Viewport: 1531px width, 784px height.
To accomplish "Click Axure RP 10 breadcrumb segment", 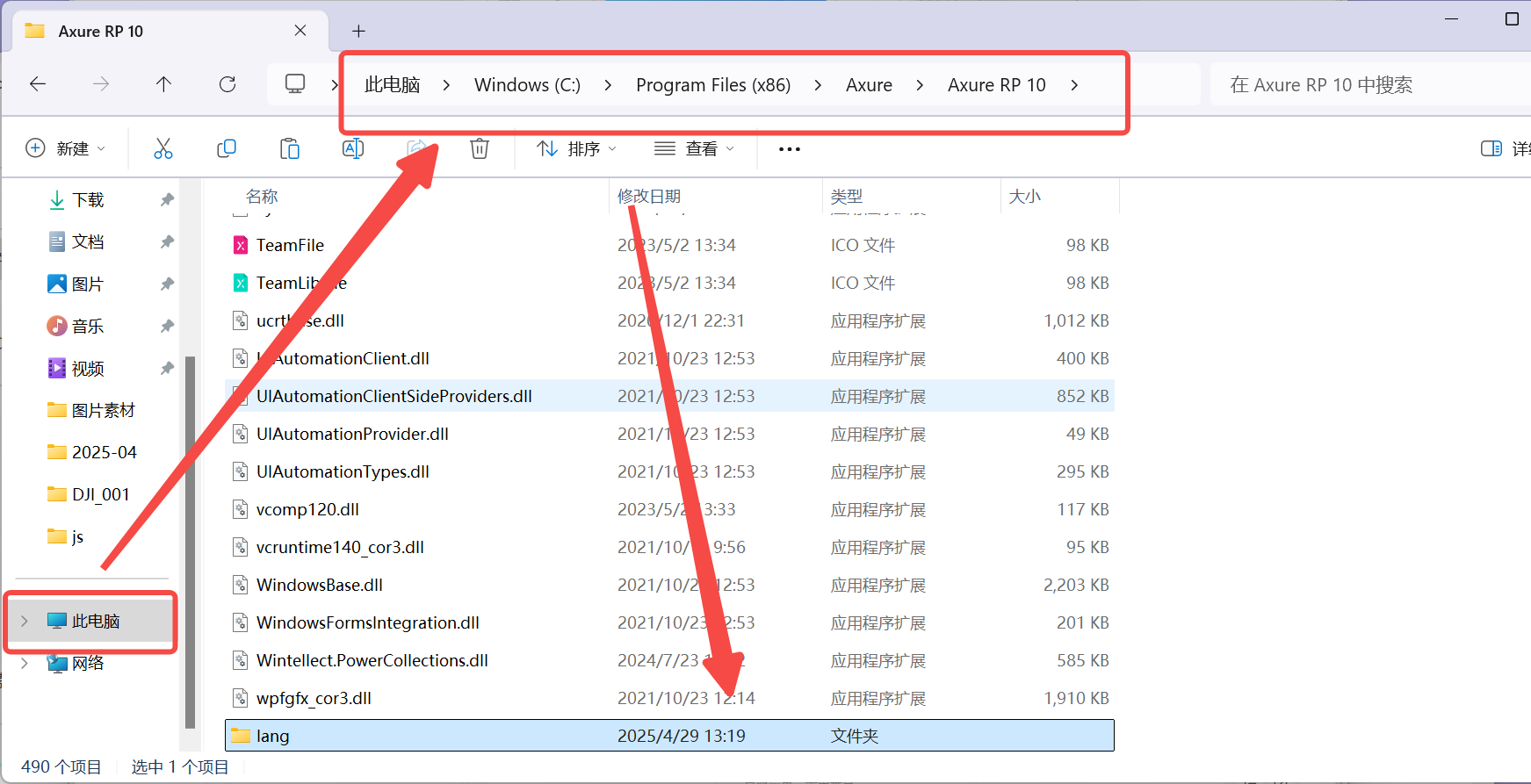I will click(x=996, y=85).
